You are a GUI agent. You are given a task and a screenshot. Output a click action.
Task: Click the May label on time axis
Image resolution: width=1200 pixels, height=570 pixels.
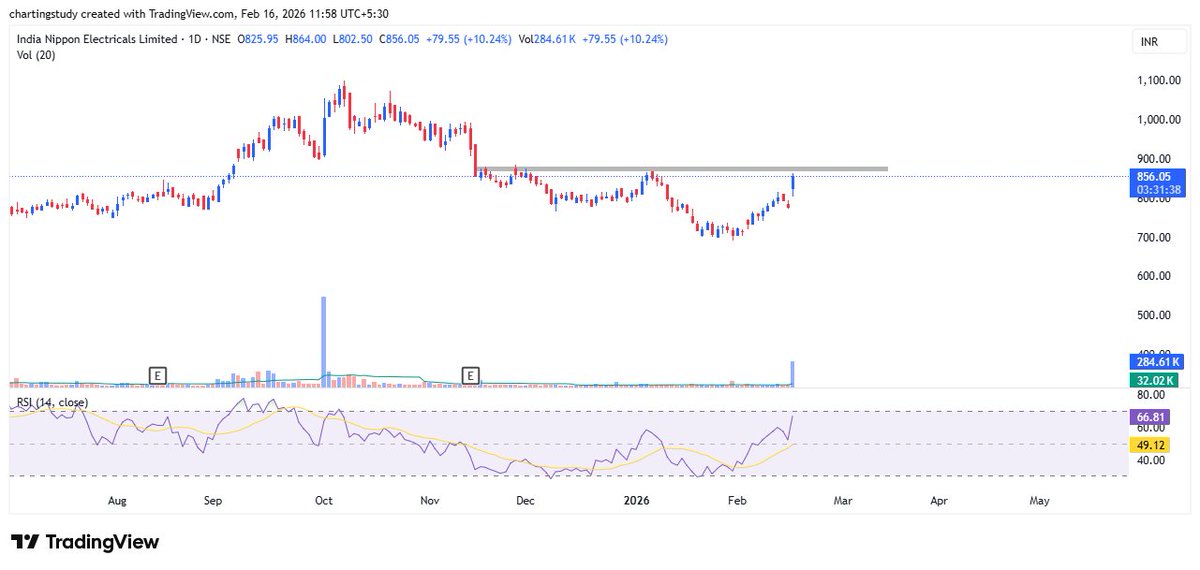point(1040,500)
